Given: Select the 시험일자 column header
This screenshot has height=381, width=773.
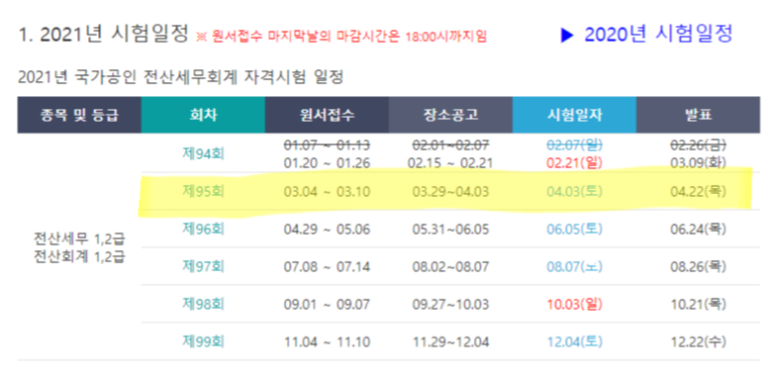Looking at the screenshot, I should pyautogui.click(x=574, y=115).
